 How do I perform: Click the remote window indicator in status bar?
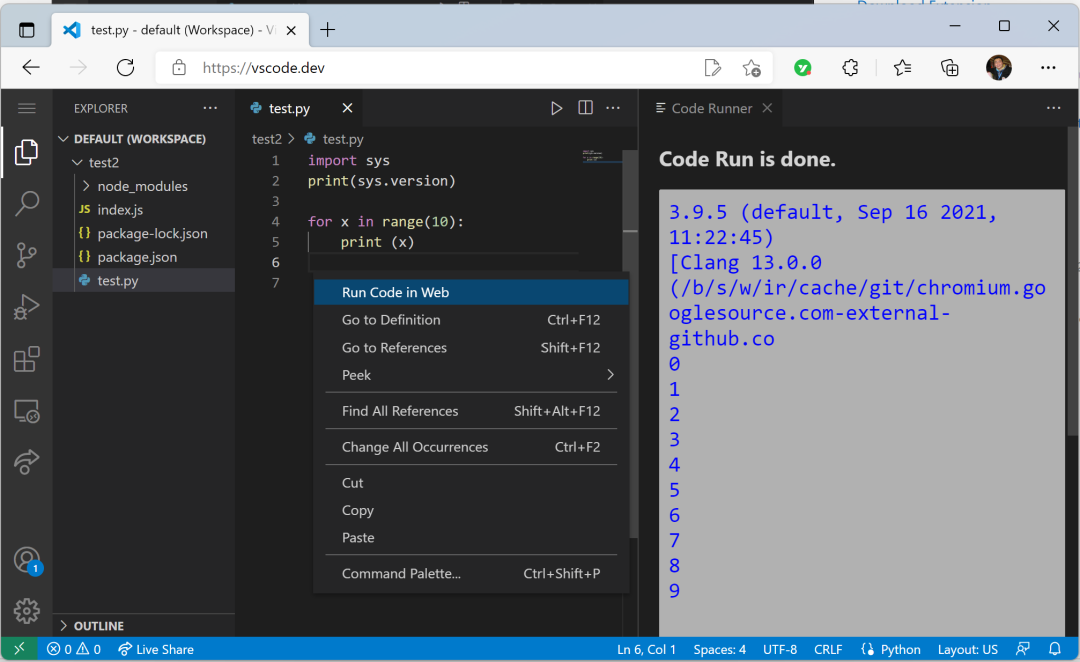19,649
